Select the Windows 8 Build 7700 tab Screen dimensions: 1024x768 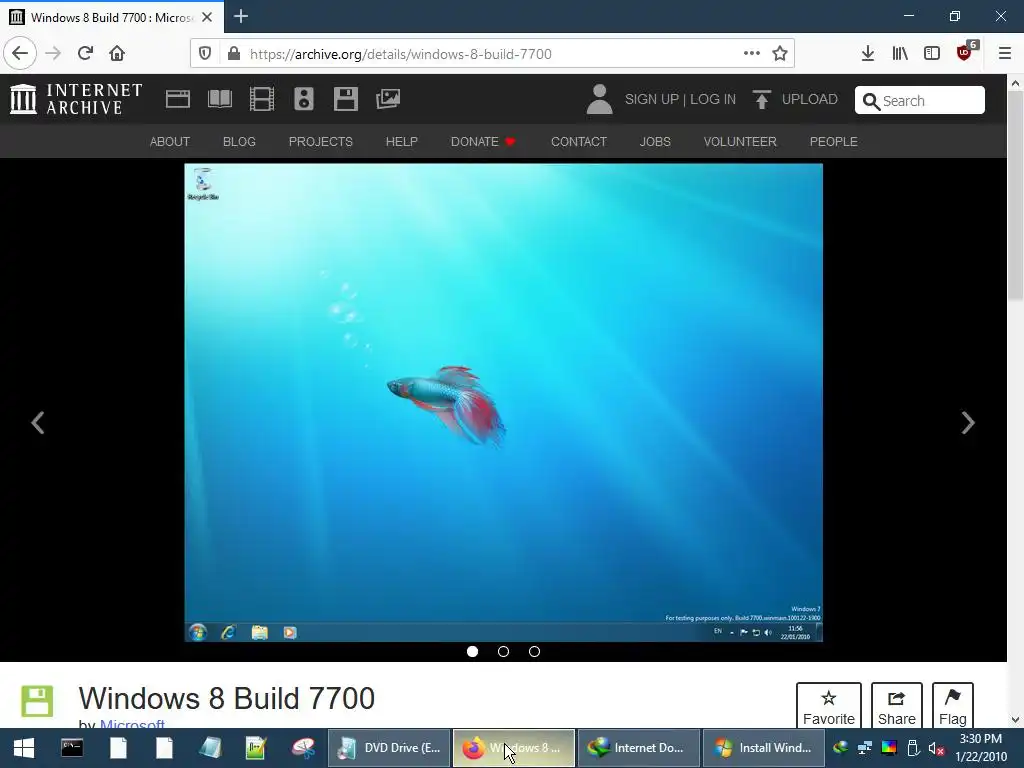(112, 17)
